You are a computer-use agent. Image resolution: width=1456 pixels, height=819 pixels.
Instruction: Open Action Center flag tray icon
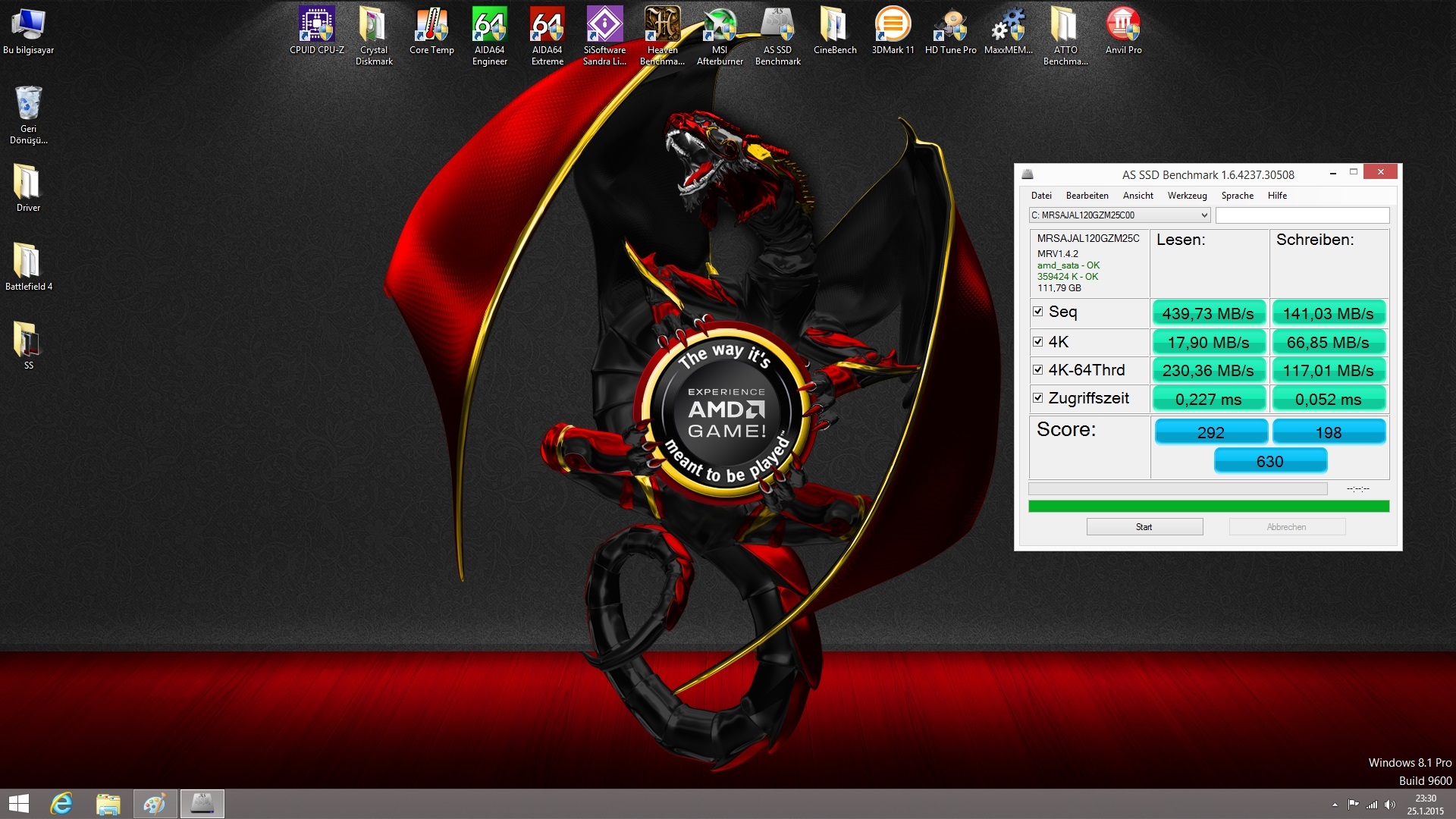1353,805
